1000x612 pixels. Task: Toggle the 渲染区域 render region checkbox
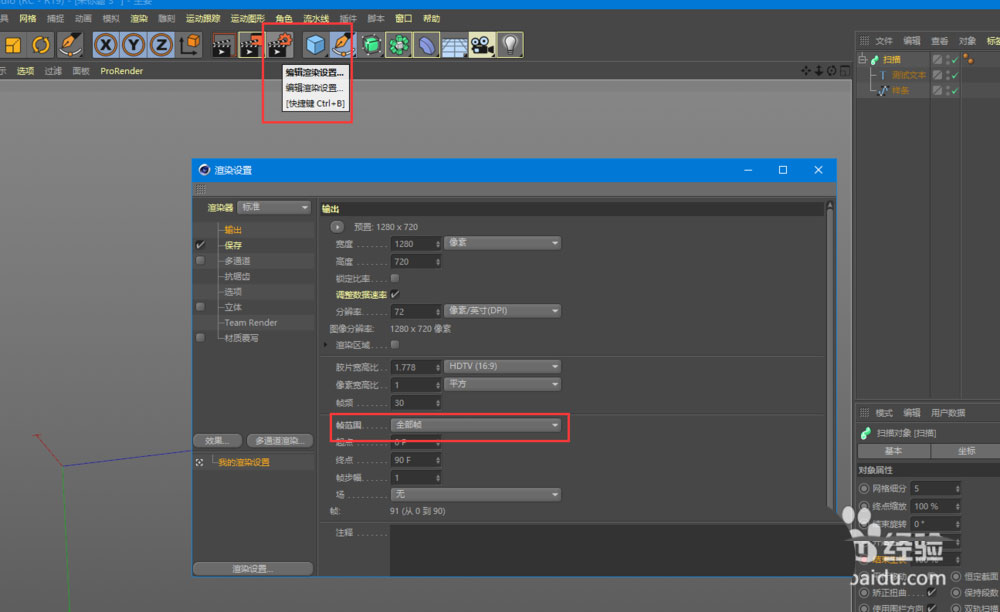395,345
